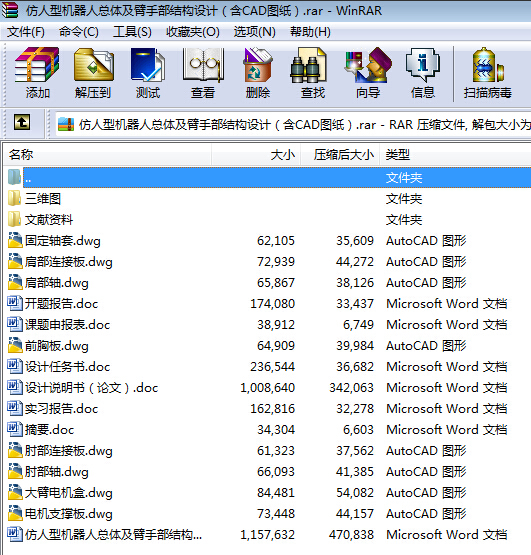
Task: Click the AutoCAD 图形 type of 前胸板.dwg row
Action: 426,346
